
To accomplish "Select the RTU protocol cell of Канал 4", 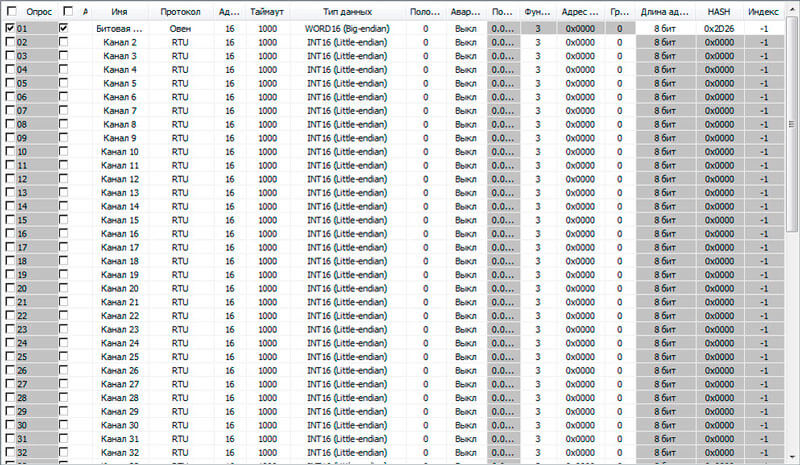I will [180, 69].
